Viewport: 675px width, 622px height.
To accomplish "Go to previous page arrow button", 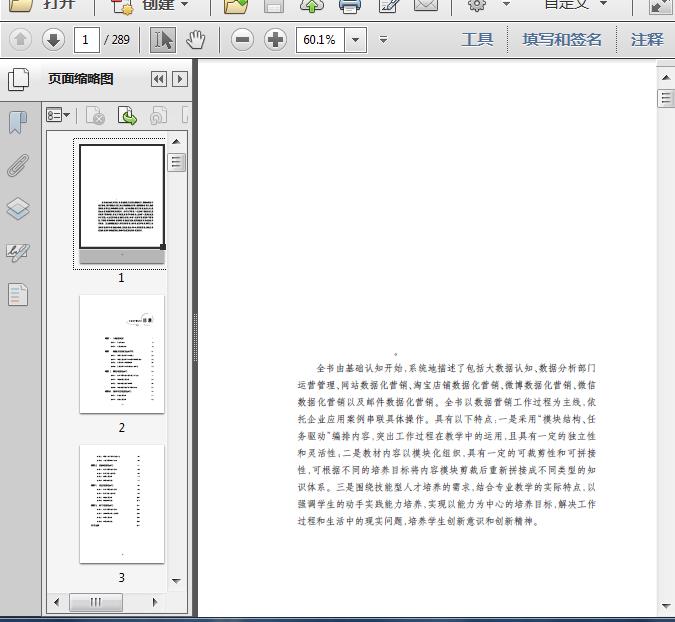I will point(20,40).
